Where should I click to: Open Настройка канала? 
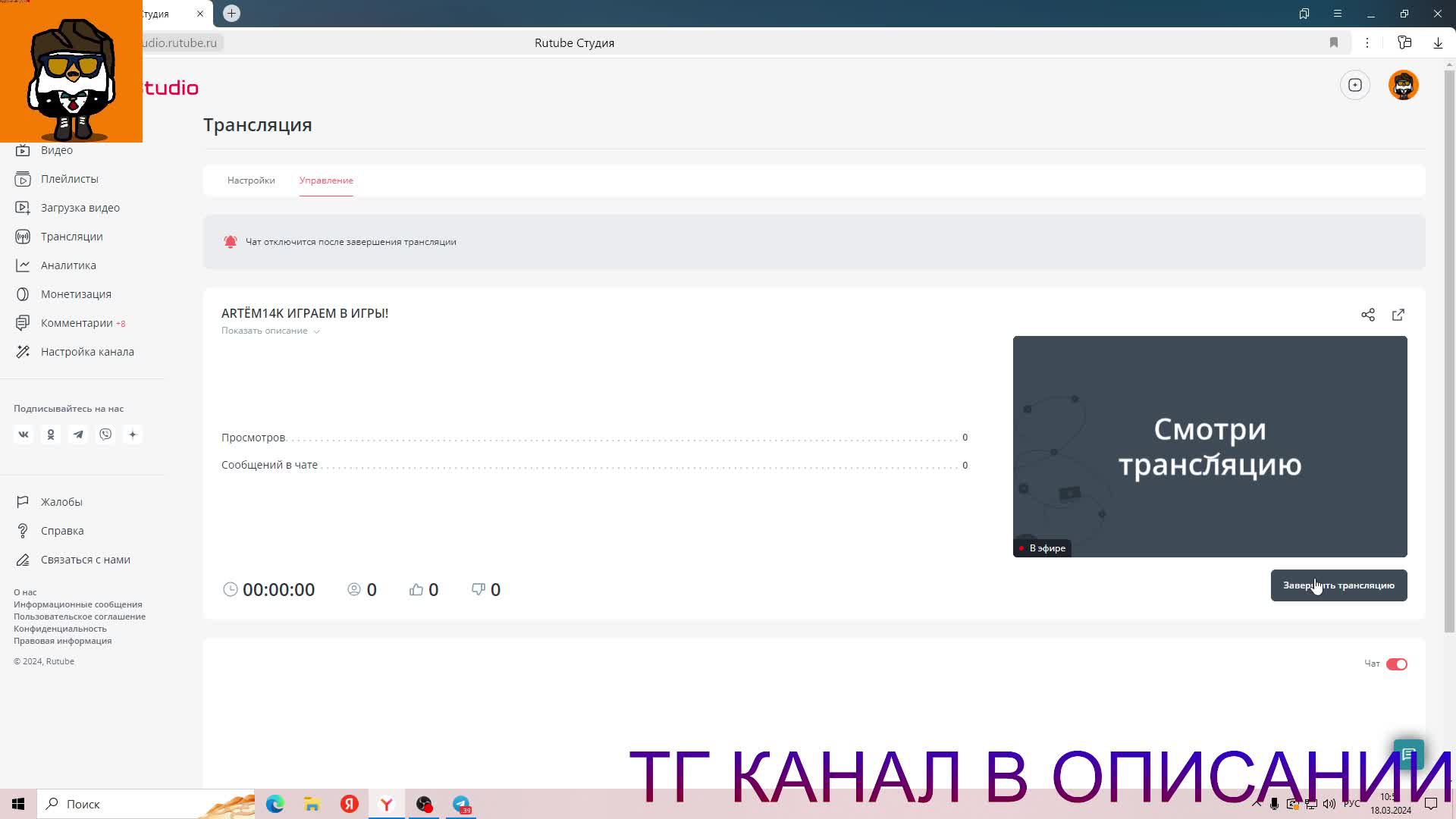click(x=75, y=352)
